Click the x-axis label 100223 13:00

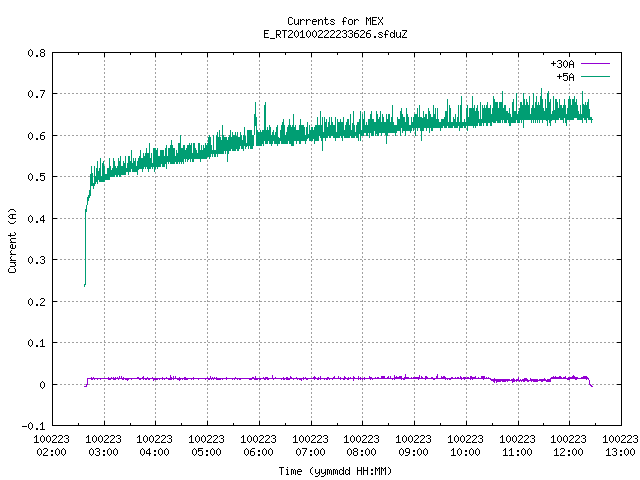point(620,445)
